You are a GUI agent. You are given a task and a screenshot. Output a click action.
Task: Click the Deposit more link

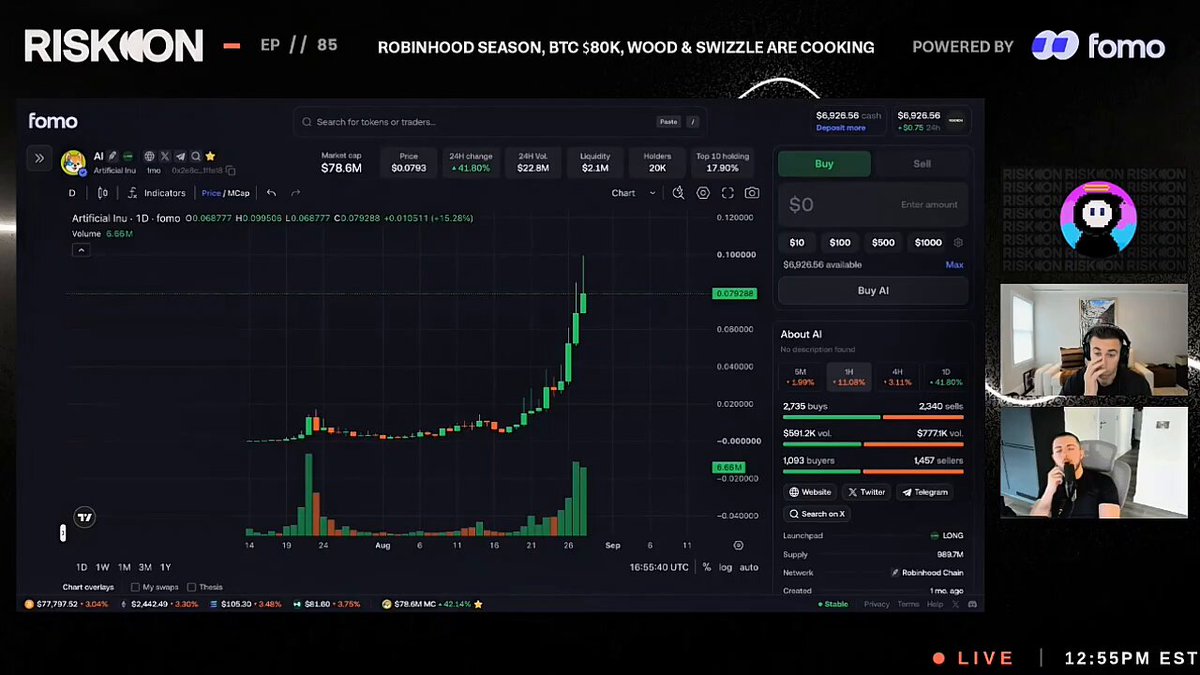[841, 128]
